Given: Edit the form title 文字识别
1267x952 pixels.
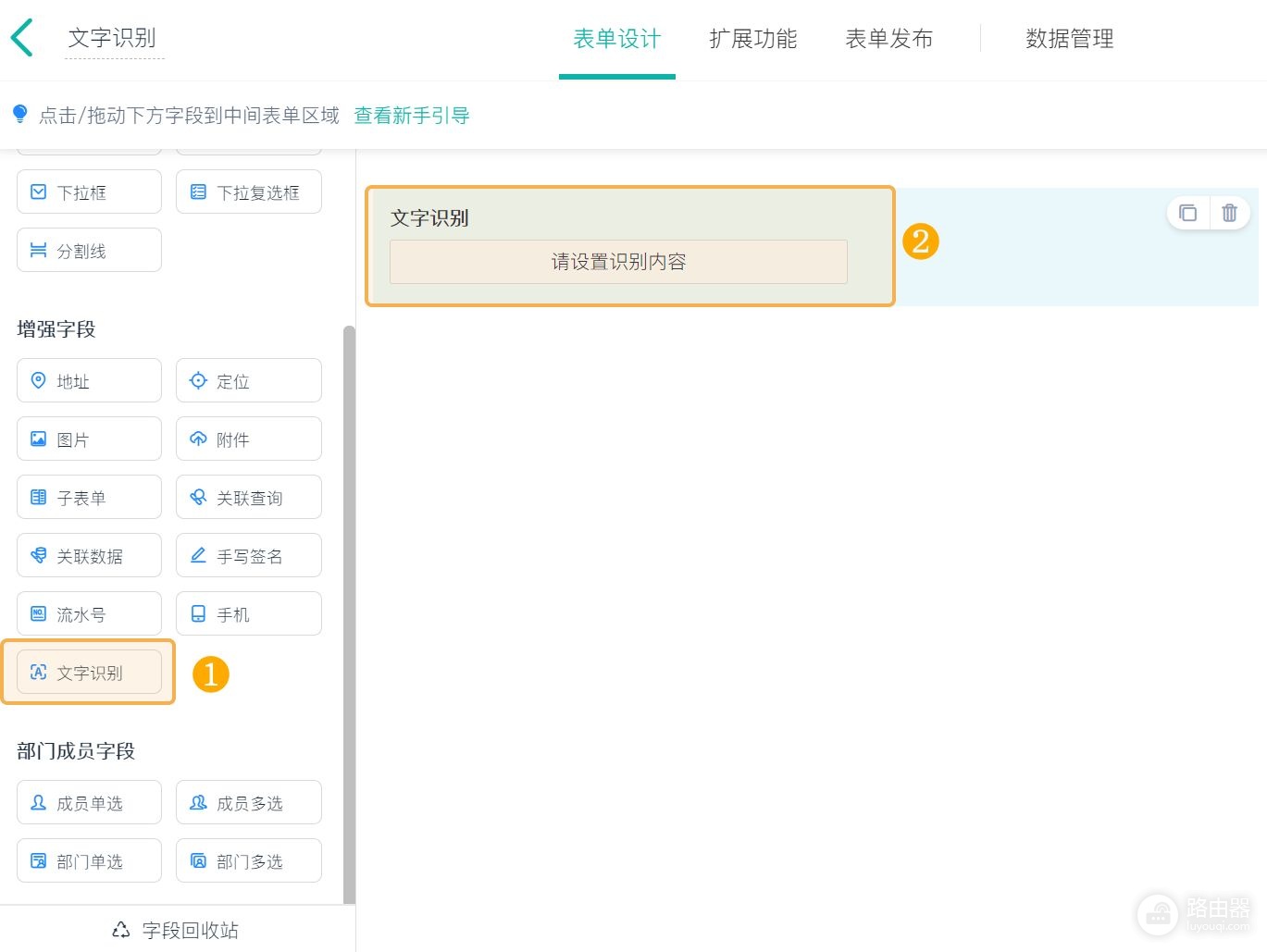Looking at the screenshot, I should coord(112,38).
